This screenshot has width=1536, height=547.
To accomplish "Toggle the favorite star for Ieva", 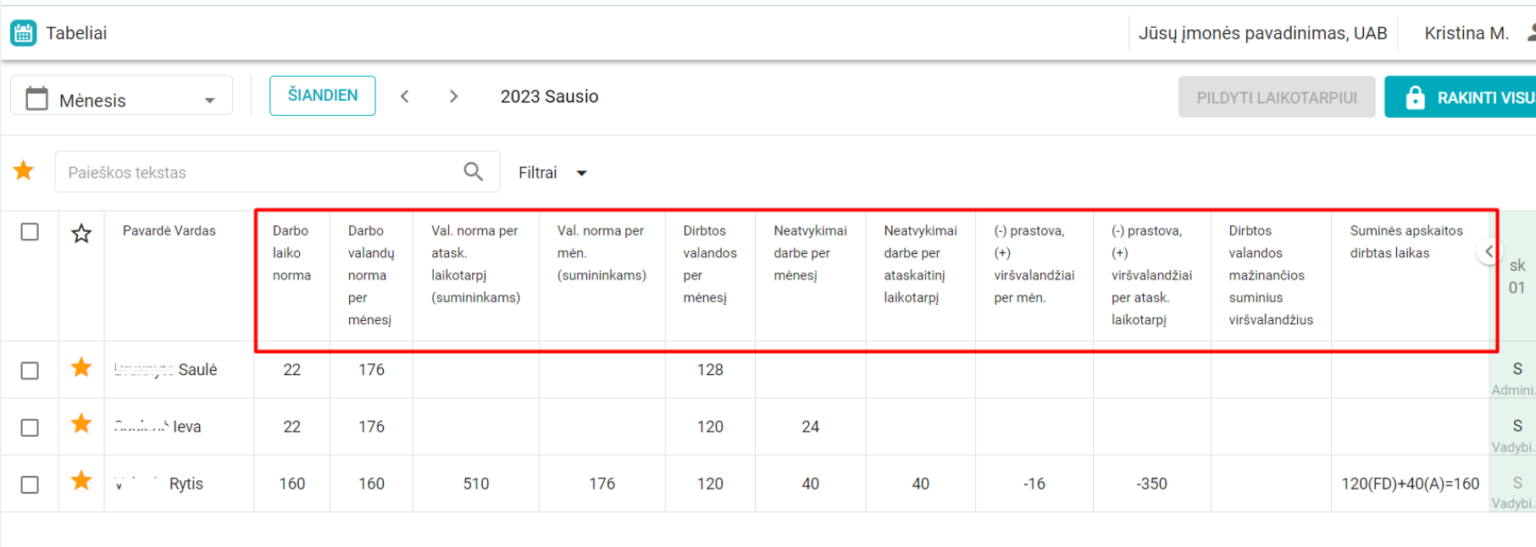I will (x=81, y=426).
